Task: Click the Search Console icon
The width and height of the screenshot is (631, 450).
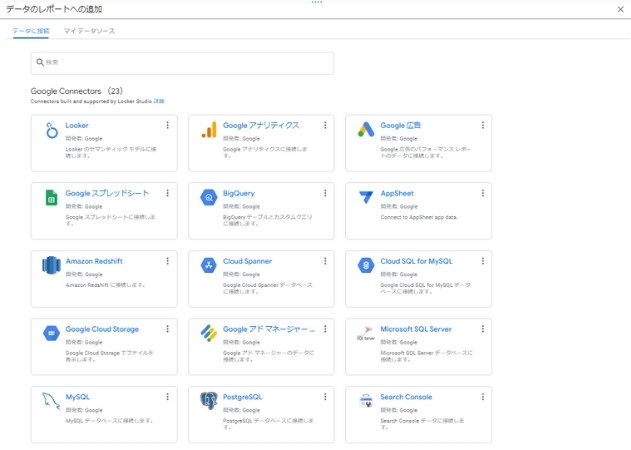Action: click(x=366, y=401)
